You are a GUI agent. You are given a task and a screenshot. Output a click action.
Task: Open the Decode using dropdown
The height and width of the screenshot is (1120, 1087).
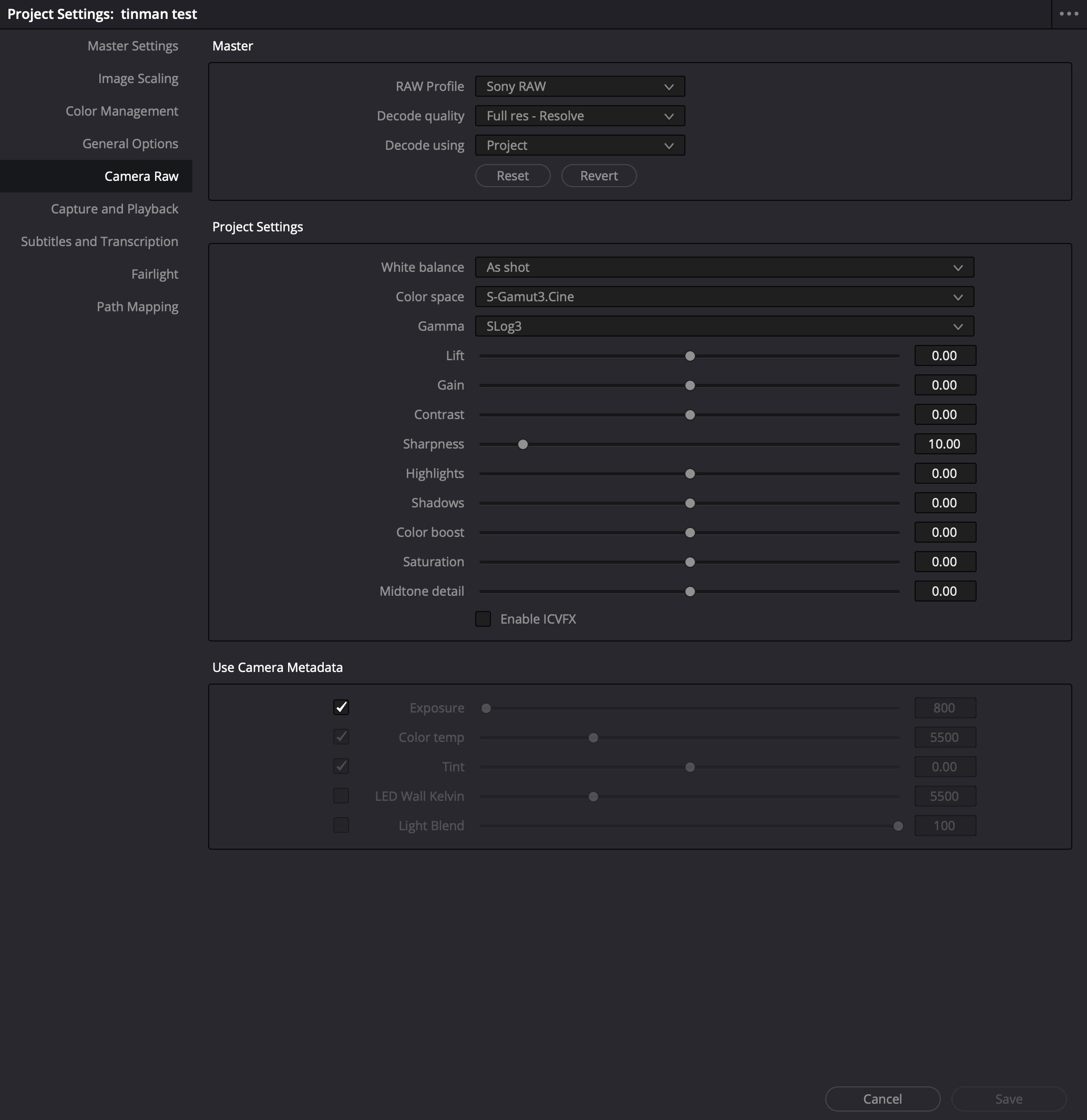(579, 145)
